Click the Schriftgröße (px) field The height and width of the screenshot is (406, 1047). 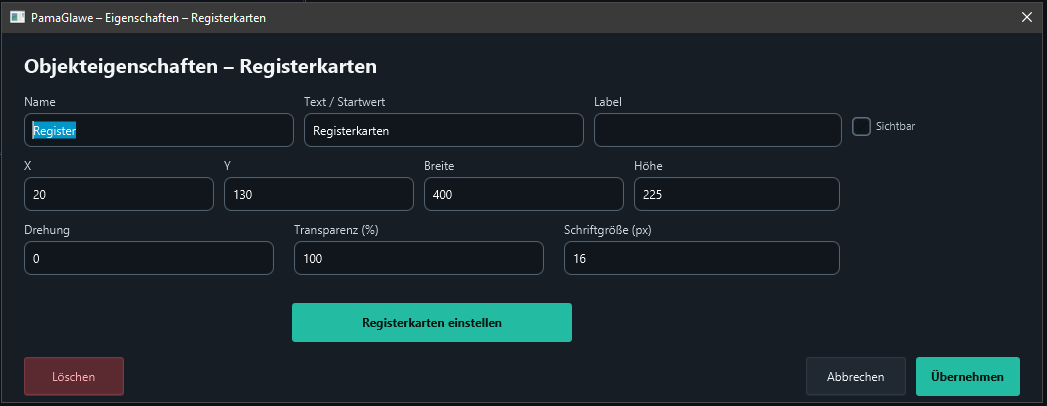click(x=702, y=258)
